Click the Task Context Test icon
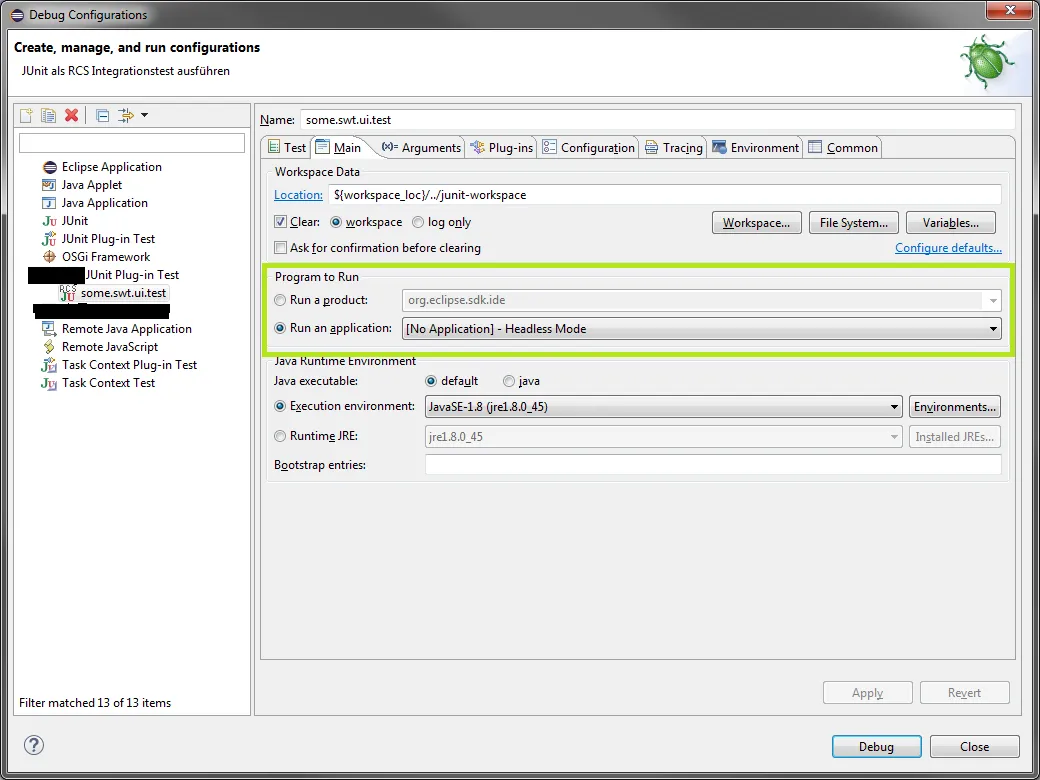Image resolution: width=1040 pixels, height=780 pixels. (49, 383)
